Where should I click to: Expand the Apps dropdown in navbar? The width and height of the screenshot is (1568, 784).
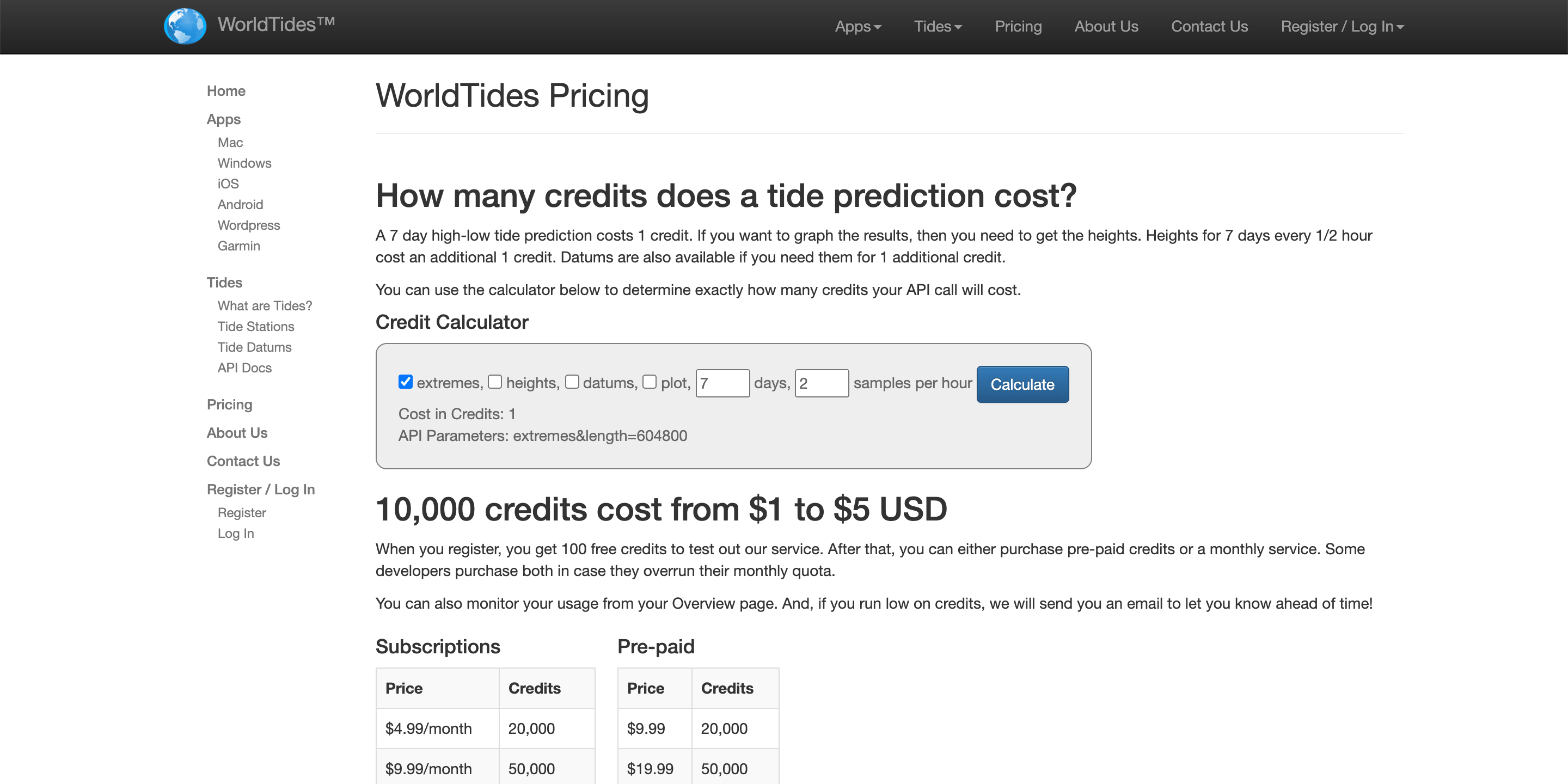click(857, 27)
